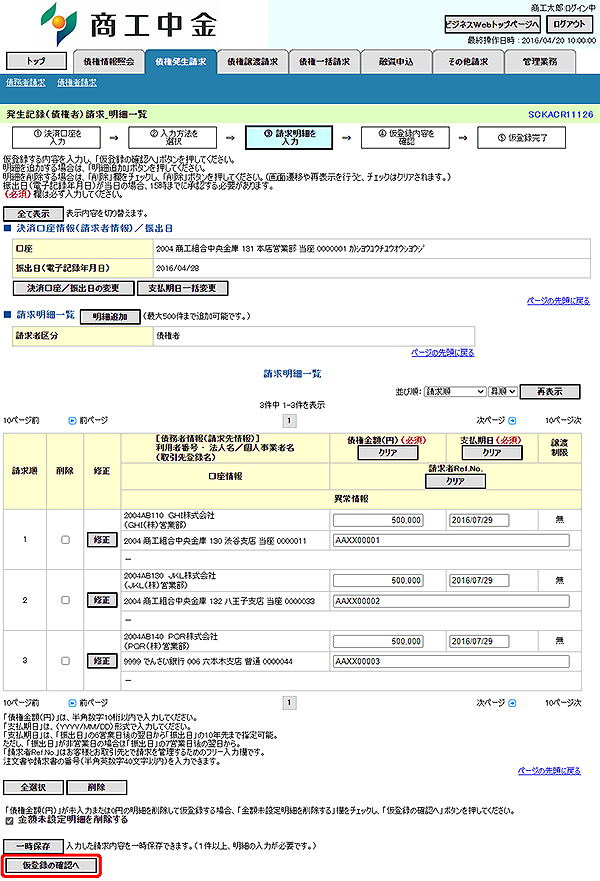Switch to 管理業務 tab
600x881 pixels.
[540, 62]
